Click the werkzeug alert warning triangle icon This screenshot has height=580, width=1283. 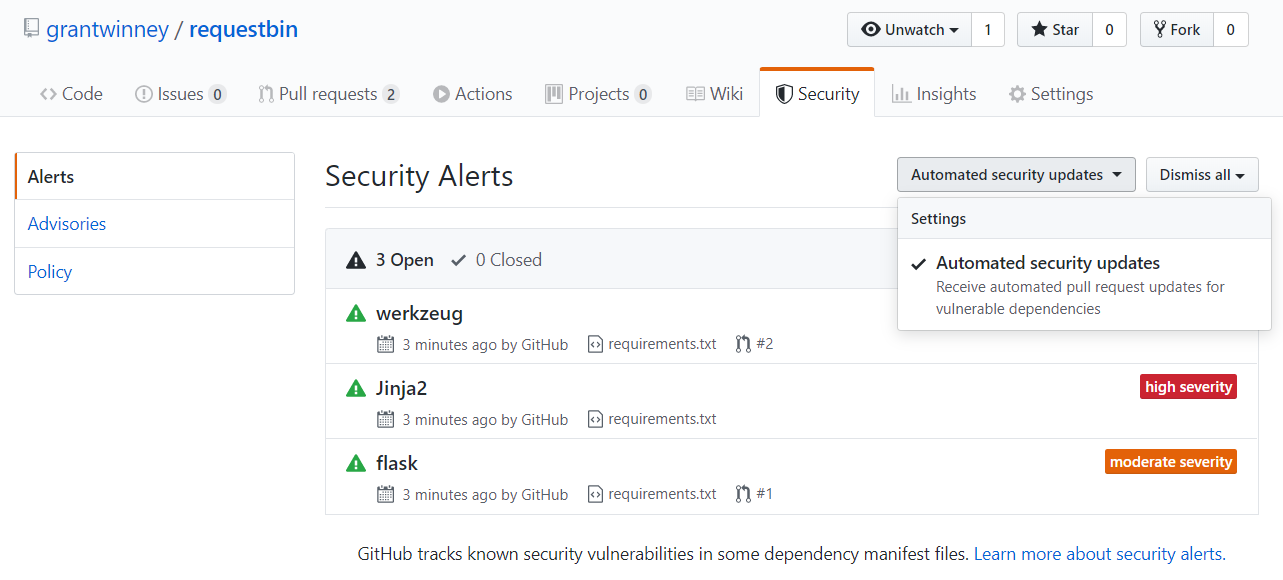[355, 314]
